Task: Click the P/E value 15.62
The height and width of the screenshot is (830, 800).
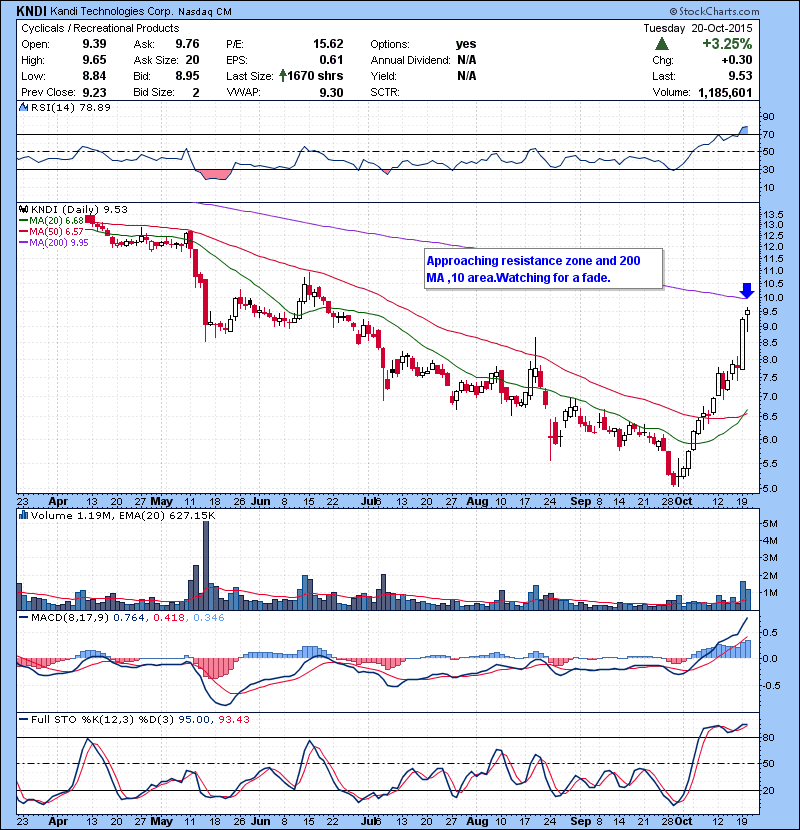Action: pyautogui.click(x=328, y=44)
